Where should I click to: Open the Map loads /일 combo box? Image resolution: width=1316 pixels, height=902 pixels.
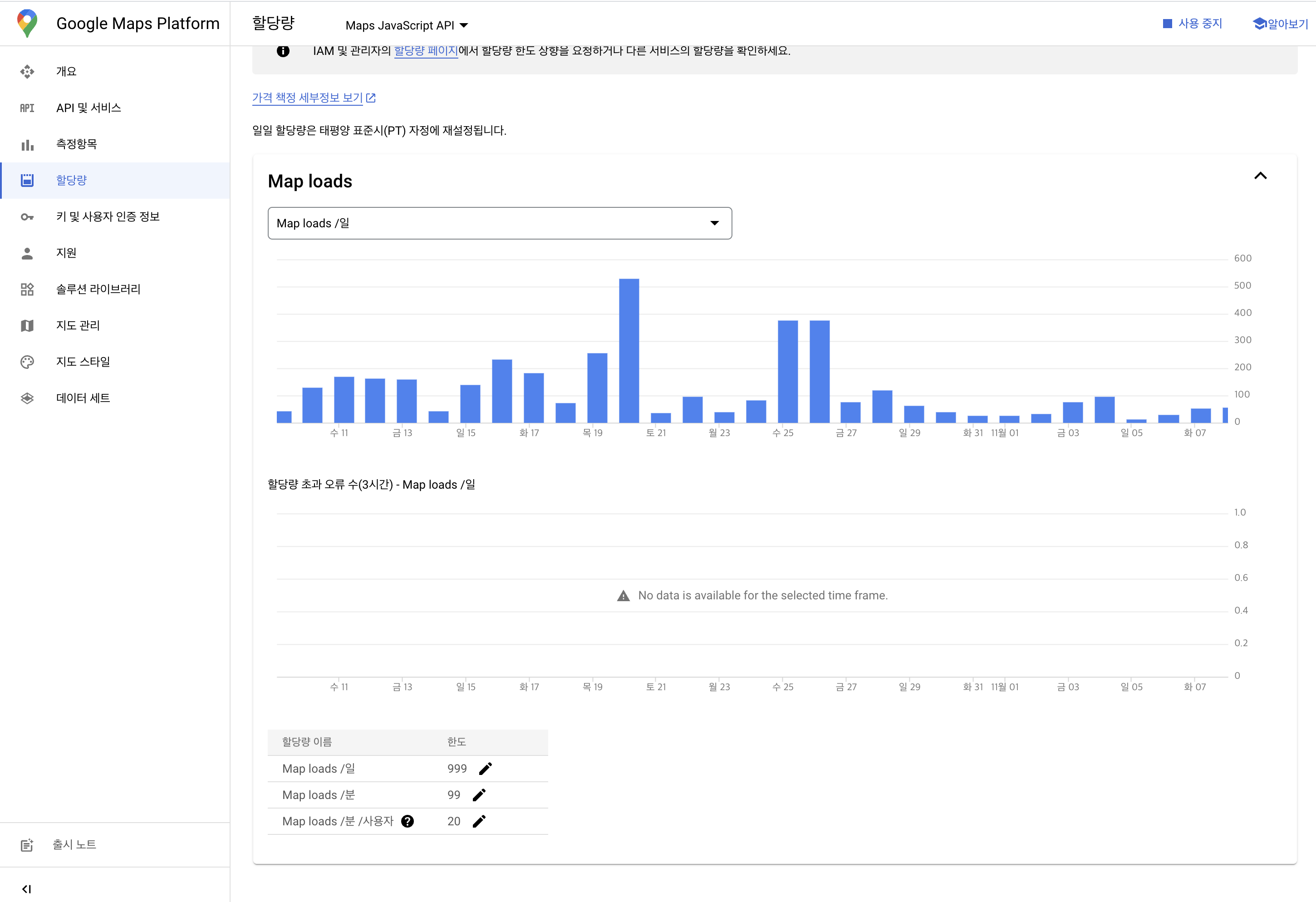pyautogui.click(x=500, y=223)
